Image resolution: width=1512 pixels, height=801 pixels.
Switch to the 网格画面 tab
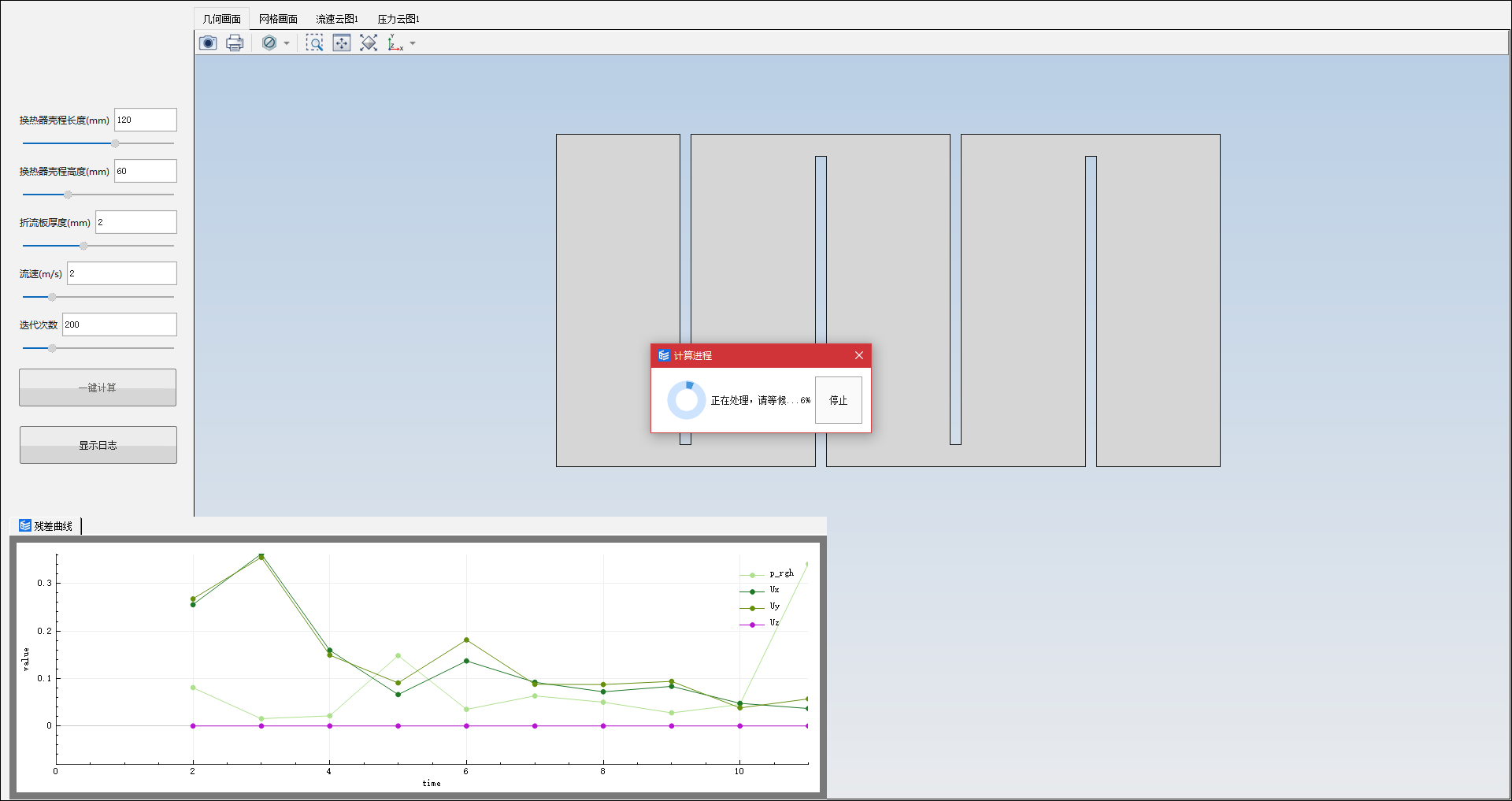(278, 19)
